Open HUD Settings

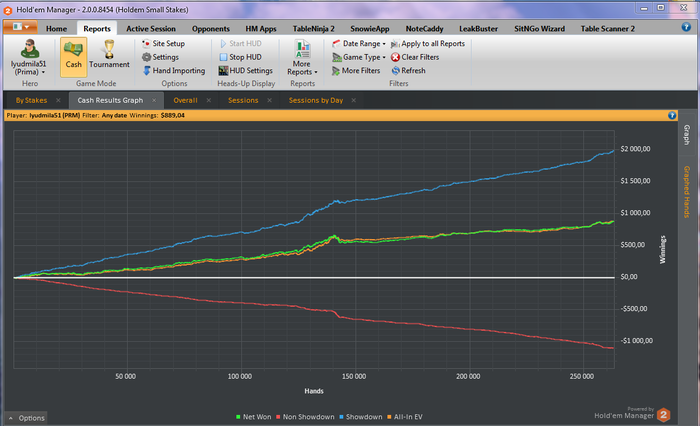pyautogui.click(x=246, y=71)
